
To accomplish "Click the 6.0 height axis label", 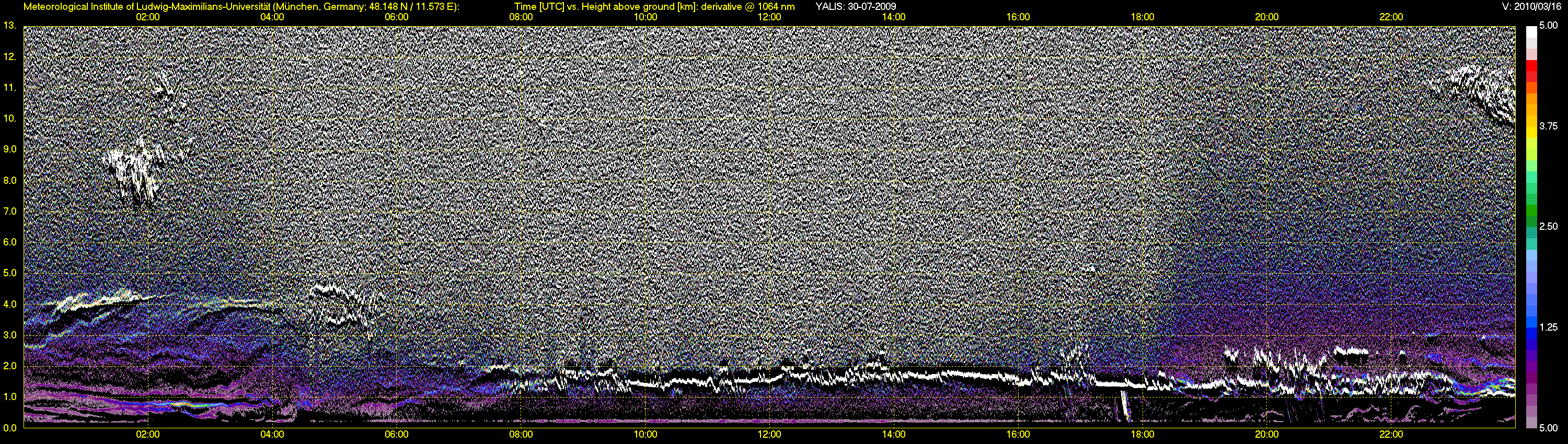I will coord(10,242).
